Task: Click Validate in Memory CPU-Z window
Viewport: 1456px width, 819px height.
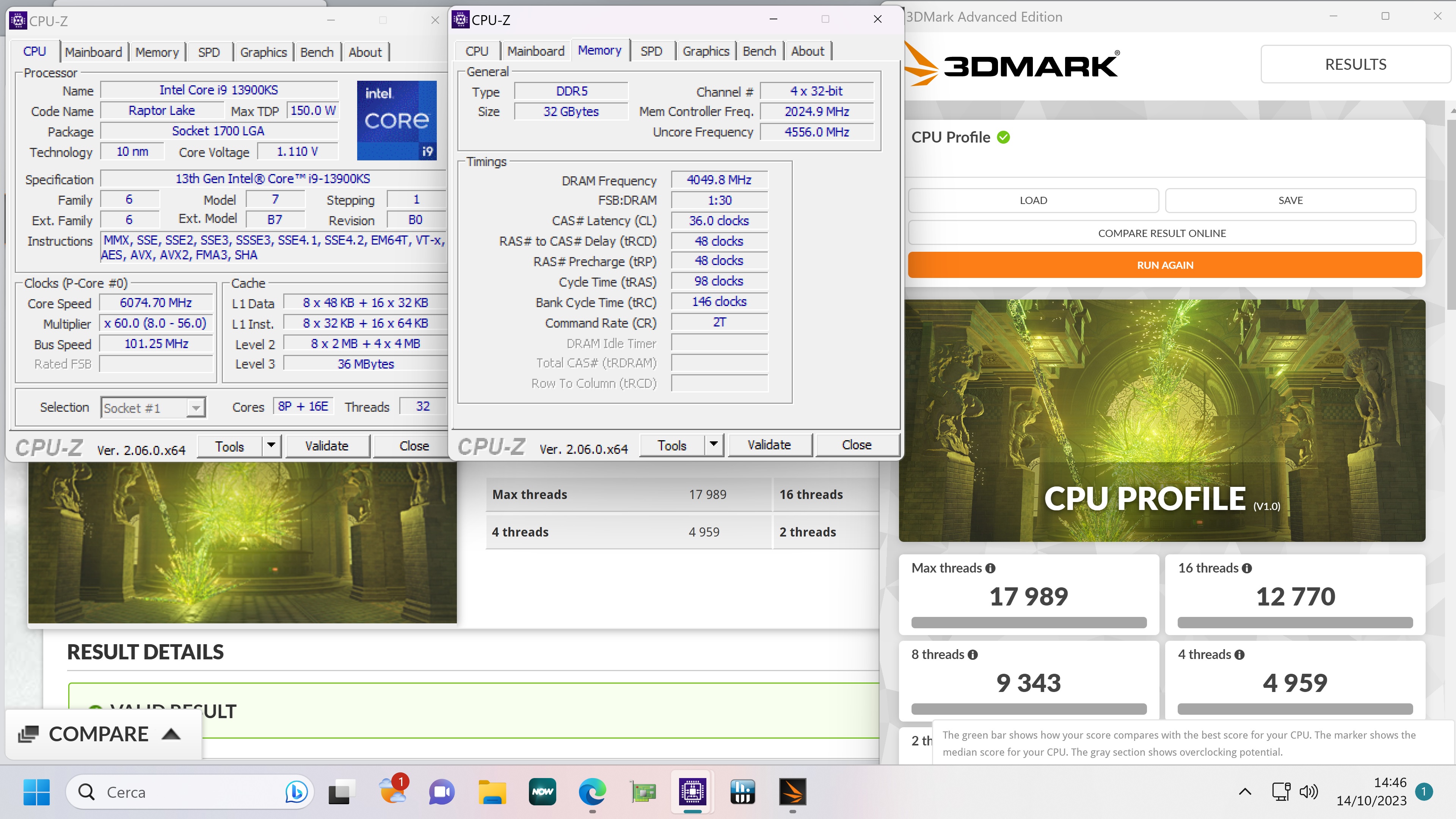Action: tap(770, 445)
